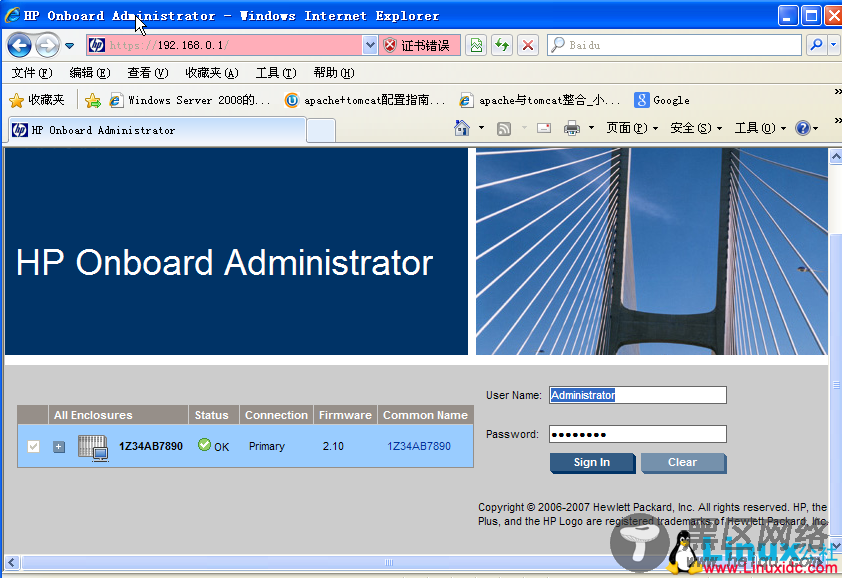Screen dimensions: 842x578
Task: Click the Status column header
Action: click(x=214, y=415)
